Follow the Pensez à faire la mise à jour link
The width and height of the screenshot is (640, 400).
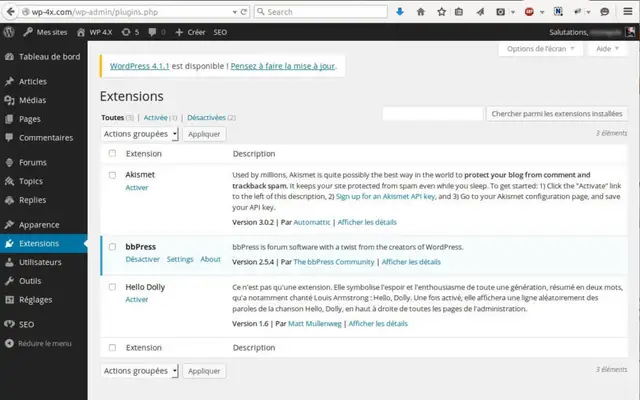283,66
